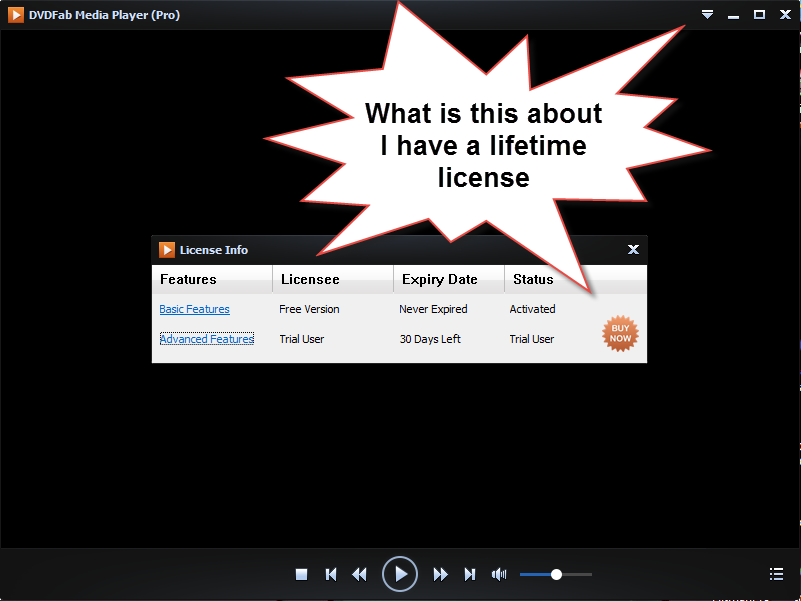Click the Features column header

click(x=212, y=279)
